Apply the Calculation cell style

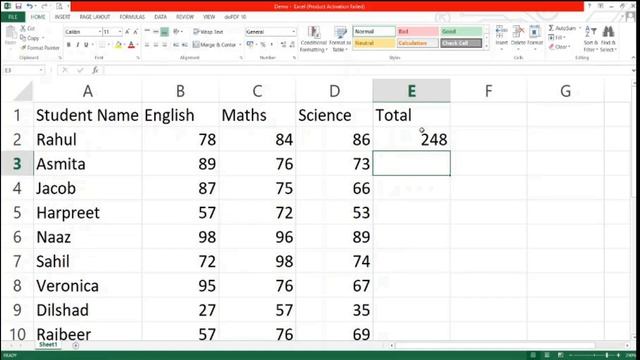(x=418, y=43)
